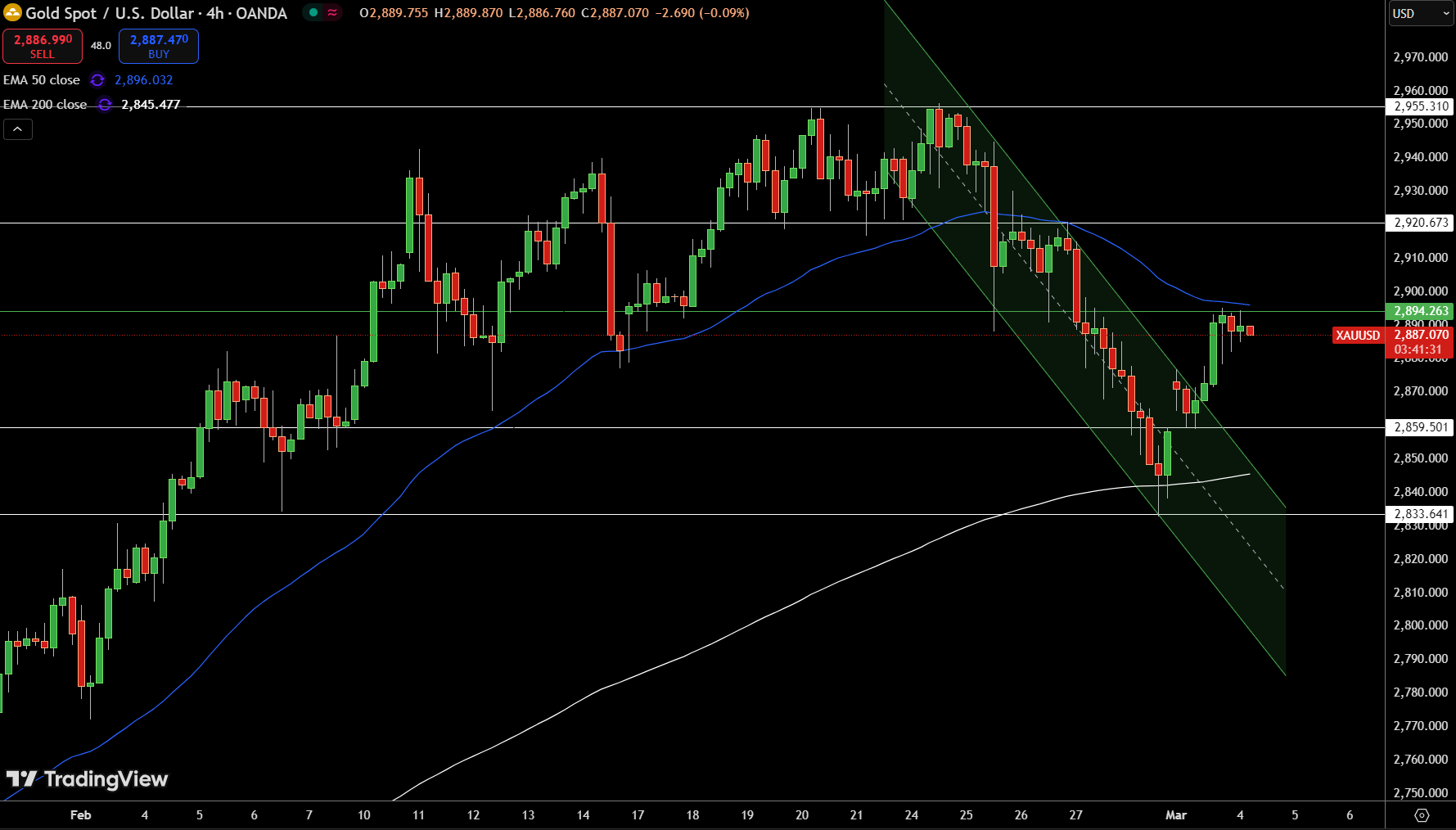Click the XAUUSD symbol price tag
The image size is (1456, 830).
tap(1358, 336)
